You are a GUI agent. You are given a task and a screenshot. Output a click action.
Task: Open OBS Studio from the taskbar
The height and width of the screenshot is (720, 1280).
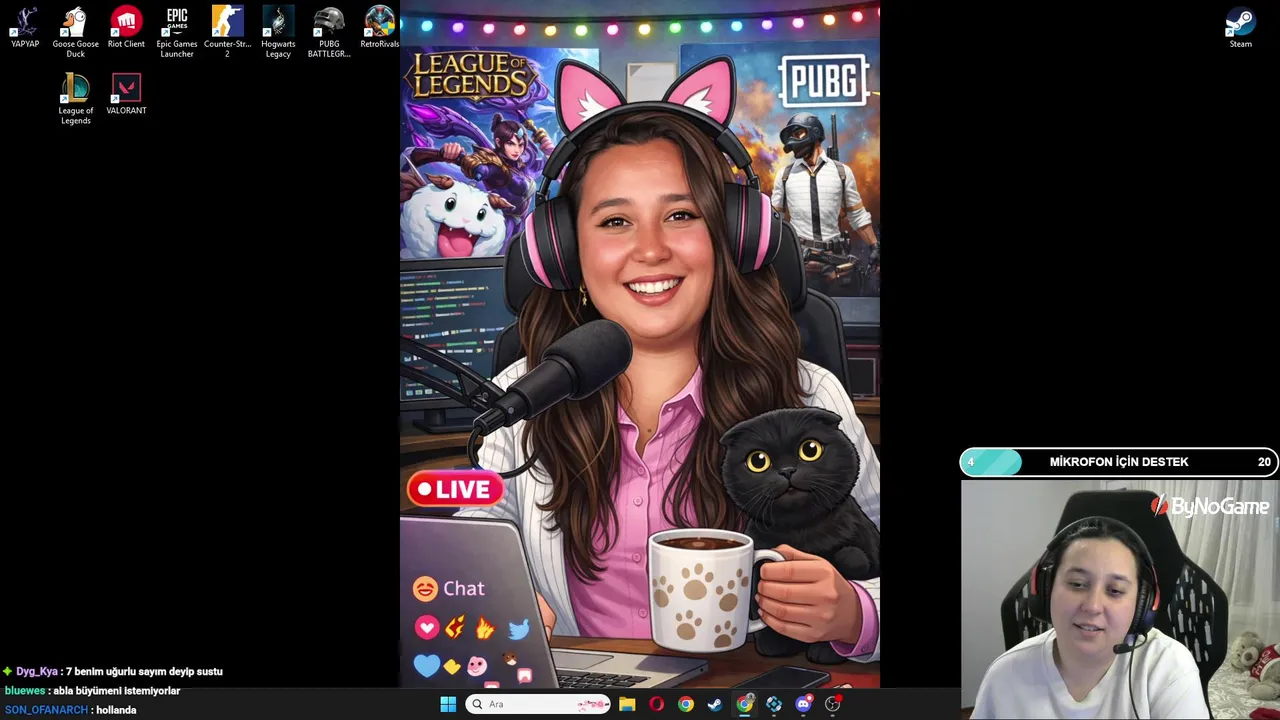point(832,704)
